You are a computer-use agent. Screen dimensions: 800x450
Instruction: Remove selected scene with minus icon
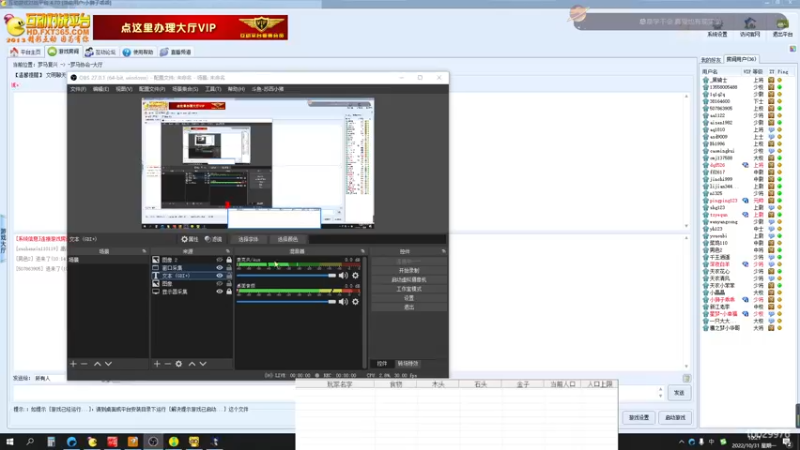tap(84, 364)
